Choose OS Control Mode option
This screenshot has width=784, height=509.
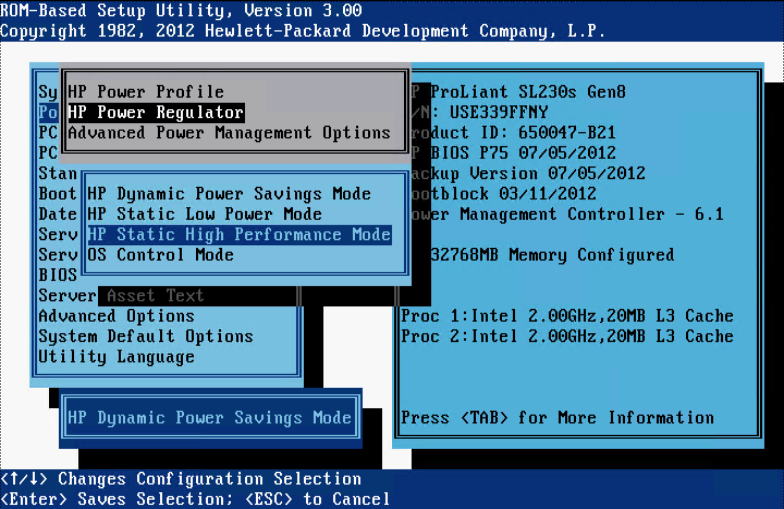click(160, 255)
